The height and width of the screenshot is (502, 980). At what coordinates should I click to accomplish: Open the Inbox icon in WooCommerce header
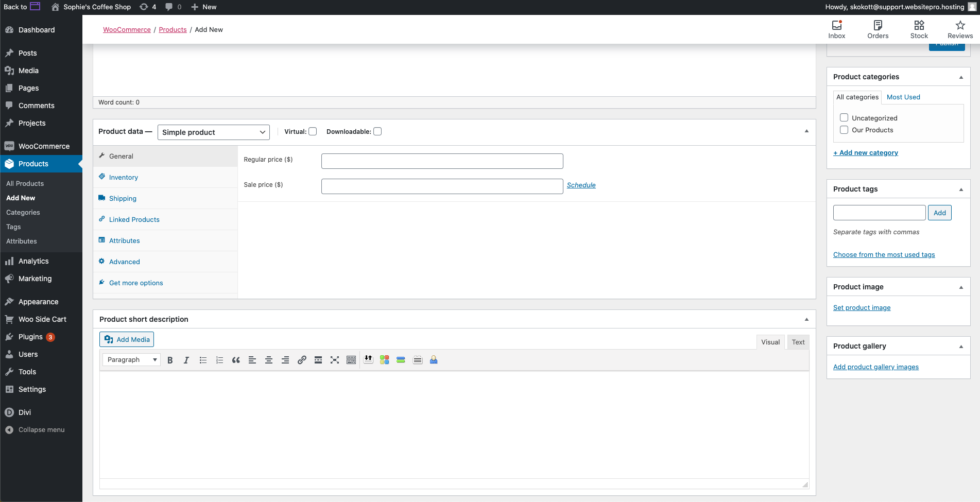pos(836,29)
